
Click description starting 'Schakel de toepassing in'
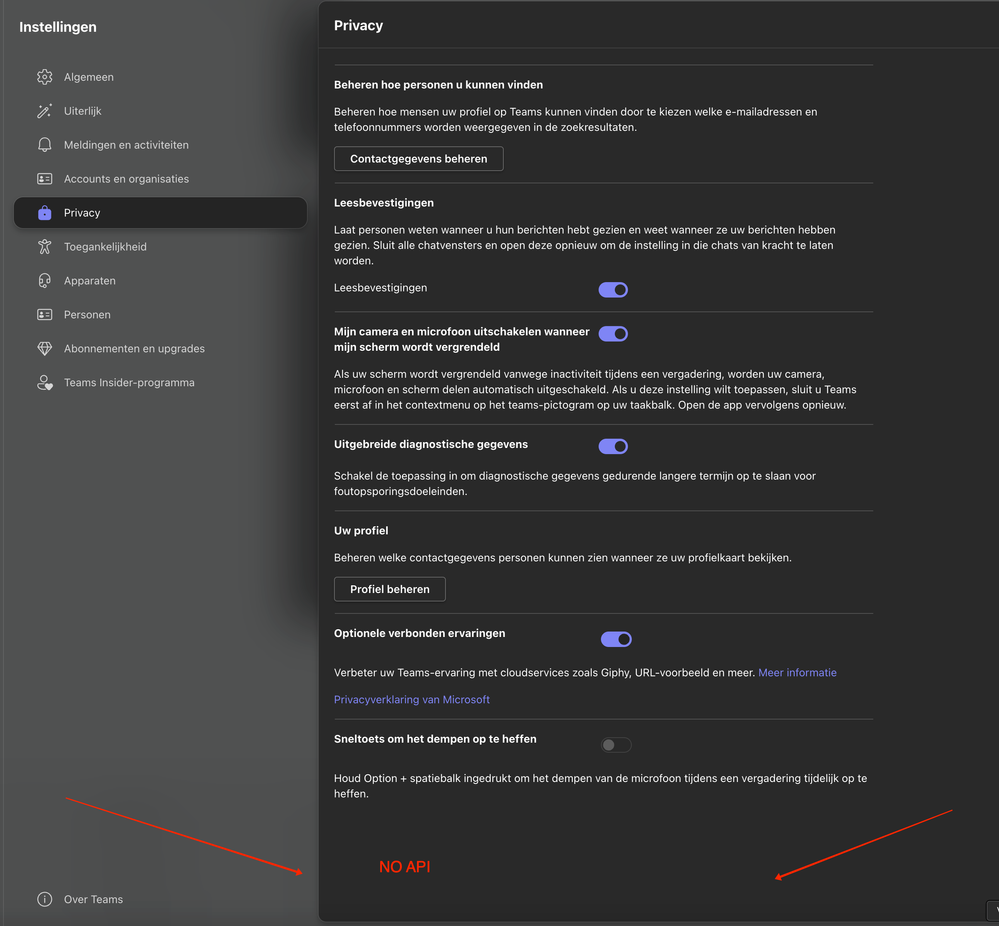click(575, 484)
